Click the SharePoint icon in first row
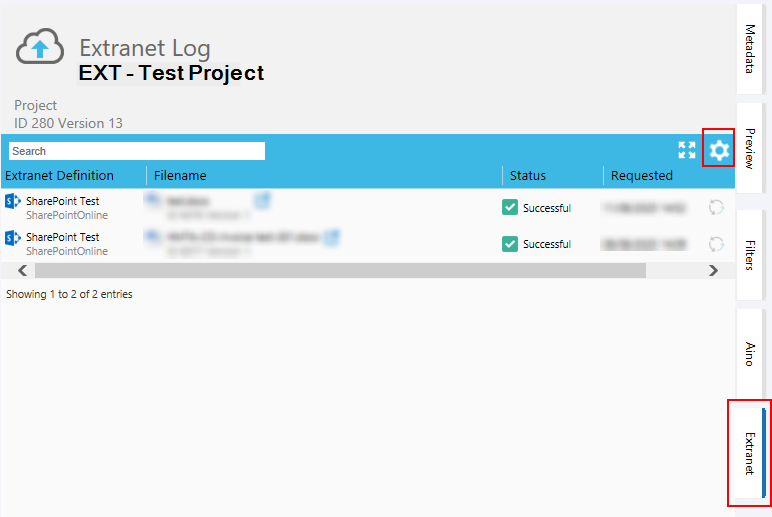 [13, 202]
